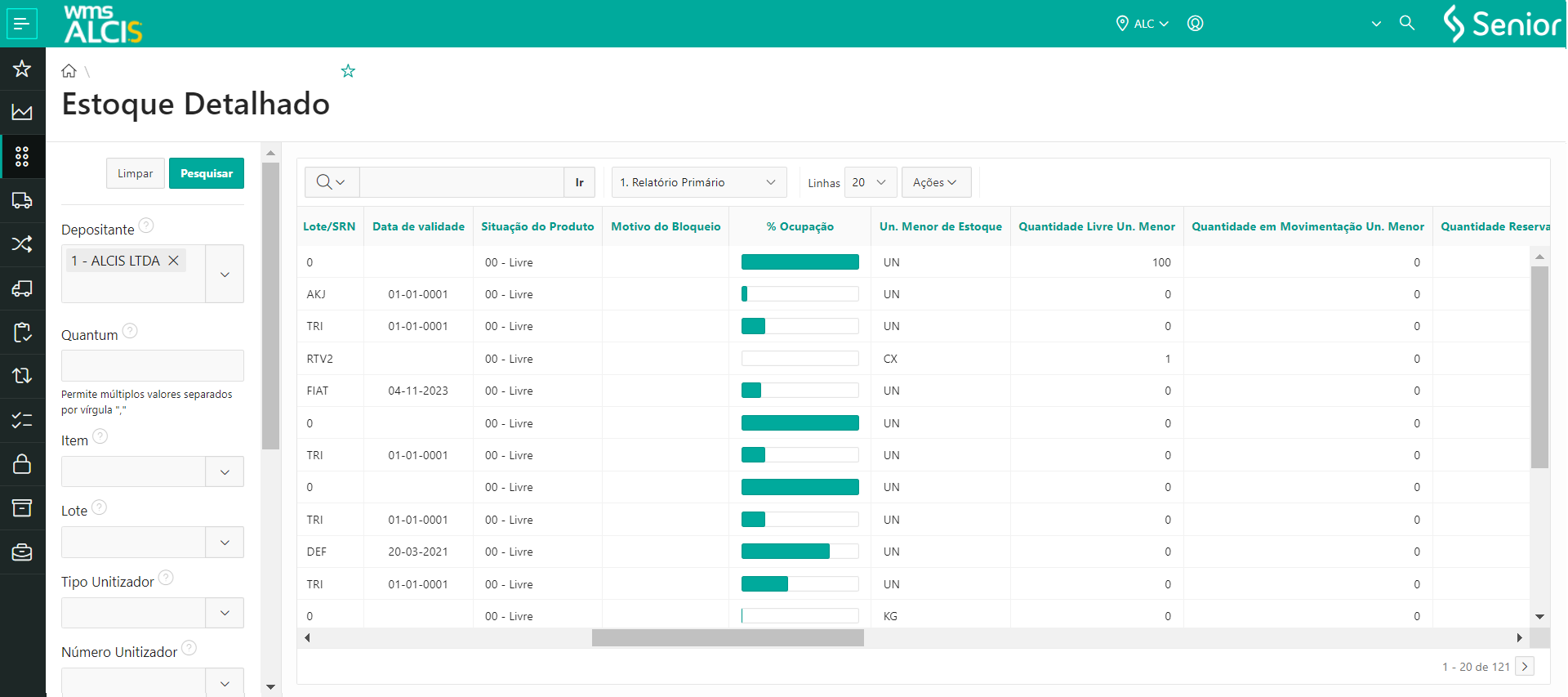Click the Quantum input field

click(x=152, y=365)
